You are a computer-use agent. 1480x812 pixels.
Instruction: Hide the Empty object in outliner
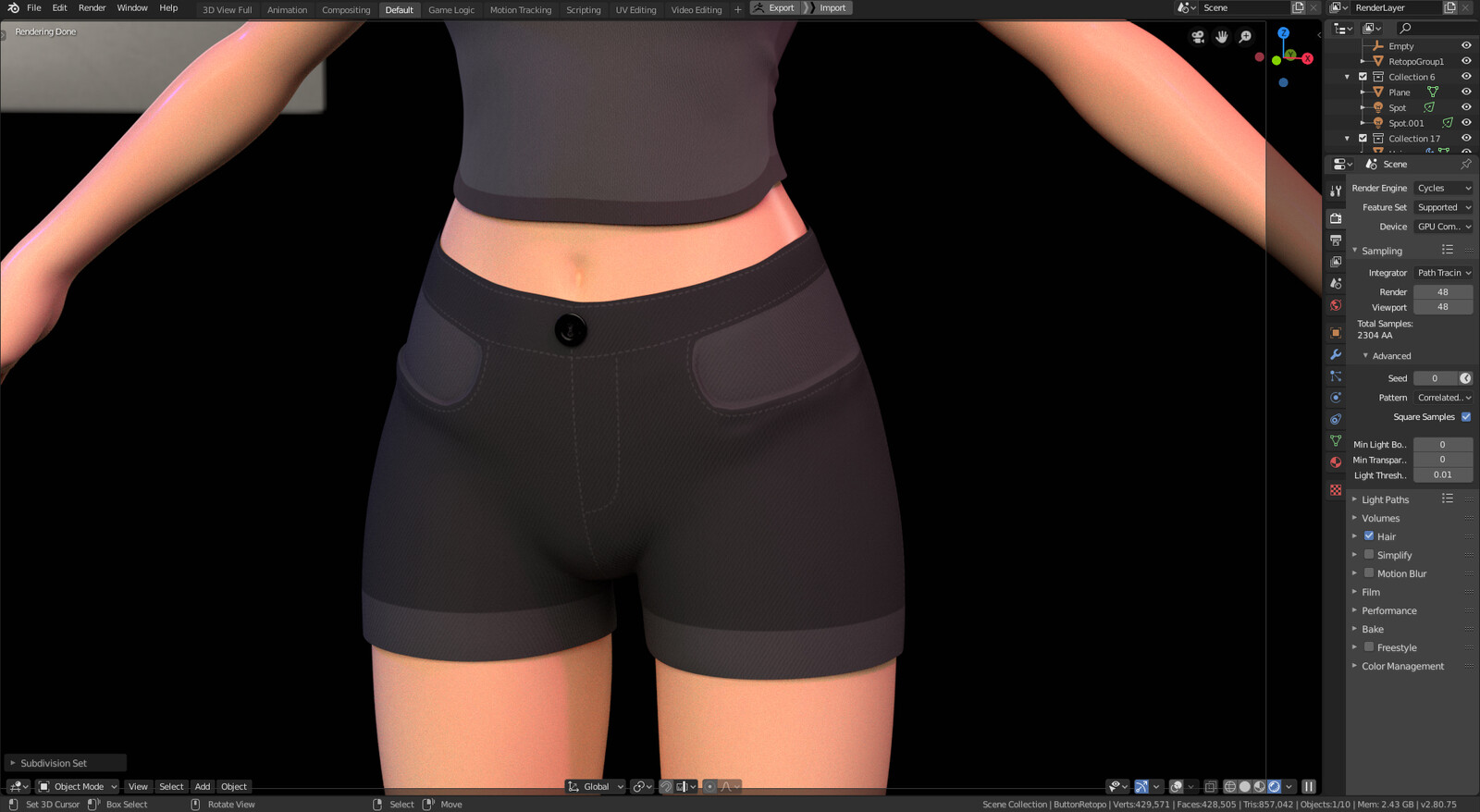[x=1466, y=45]
